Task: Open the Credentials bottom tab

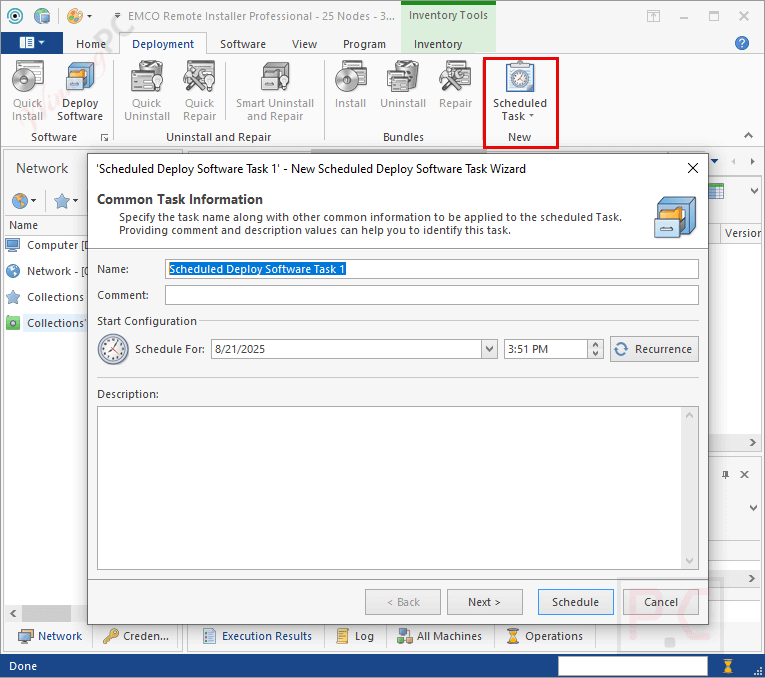Action: coord(136,636)
